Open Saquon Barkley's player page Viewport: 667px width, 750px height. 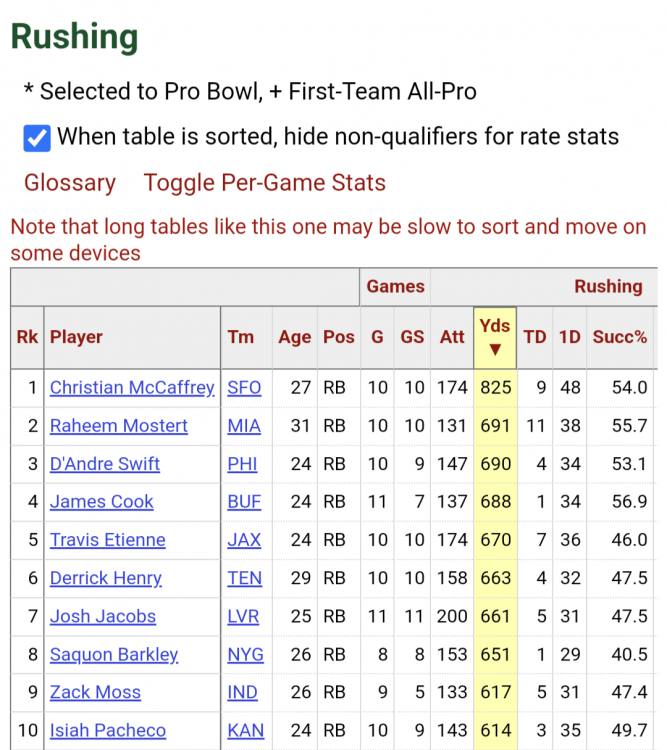pos(114,655)
